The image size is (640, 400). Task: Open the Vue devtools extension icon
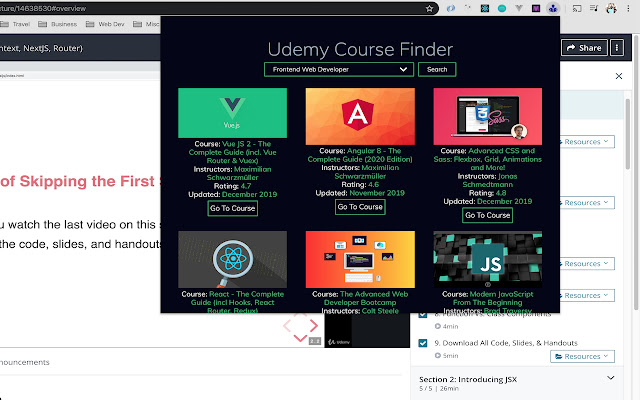519,8
